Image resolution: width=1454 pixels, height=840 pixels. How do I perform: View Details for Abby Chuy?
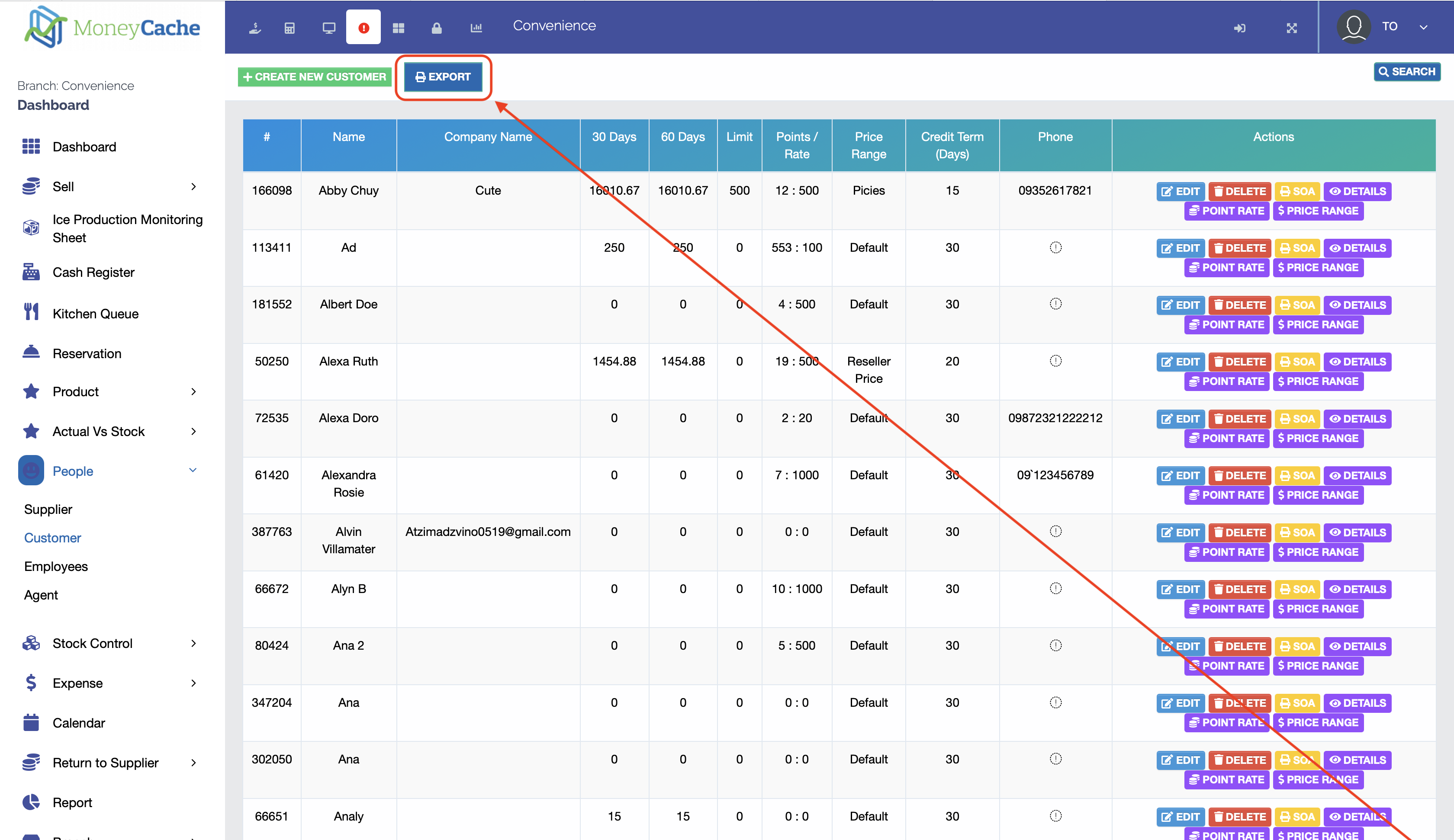click(x=1357, y=191)
